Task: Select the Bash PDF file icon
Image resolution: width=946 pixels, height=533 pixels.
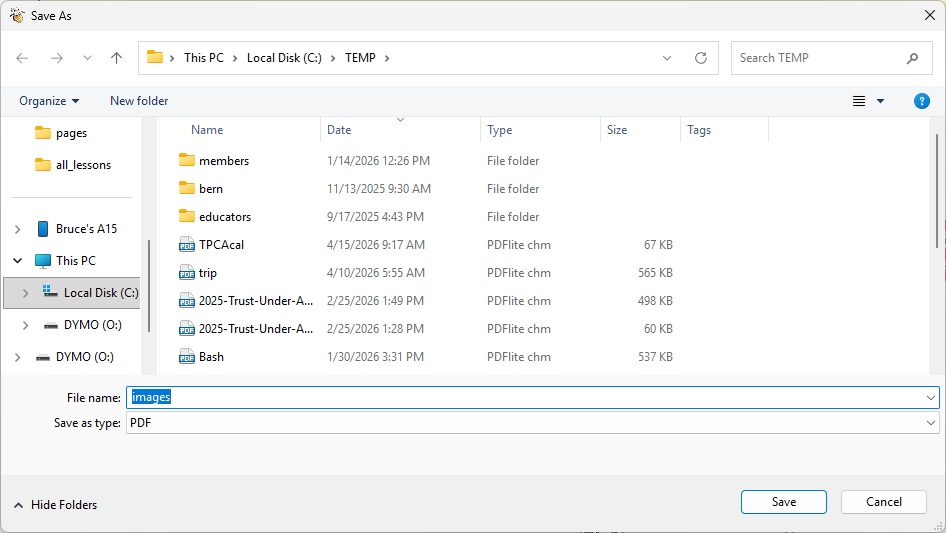Action: click(x=186, y=357)
